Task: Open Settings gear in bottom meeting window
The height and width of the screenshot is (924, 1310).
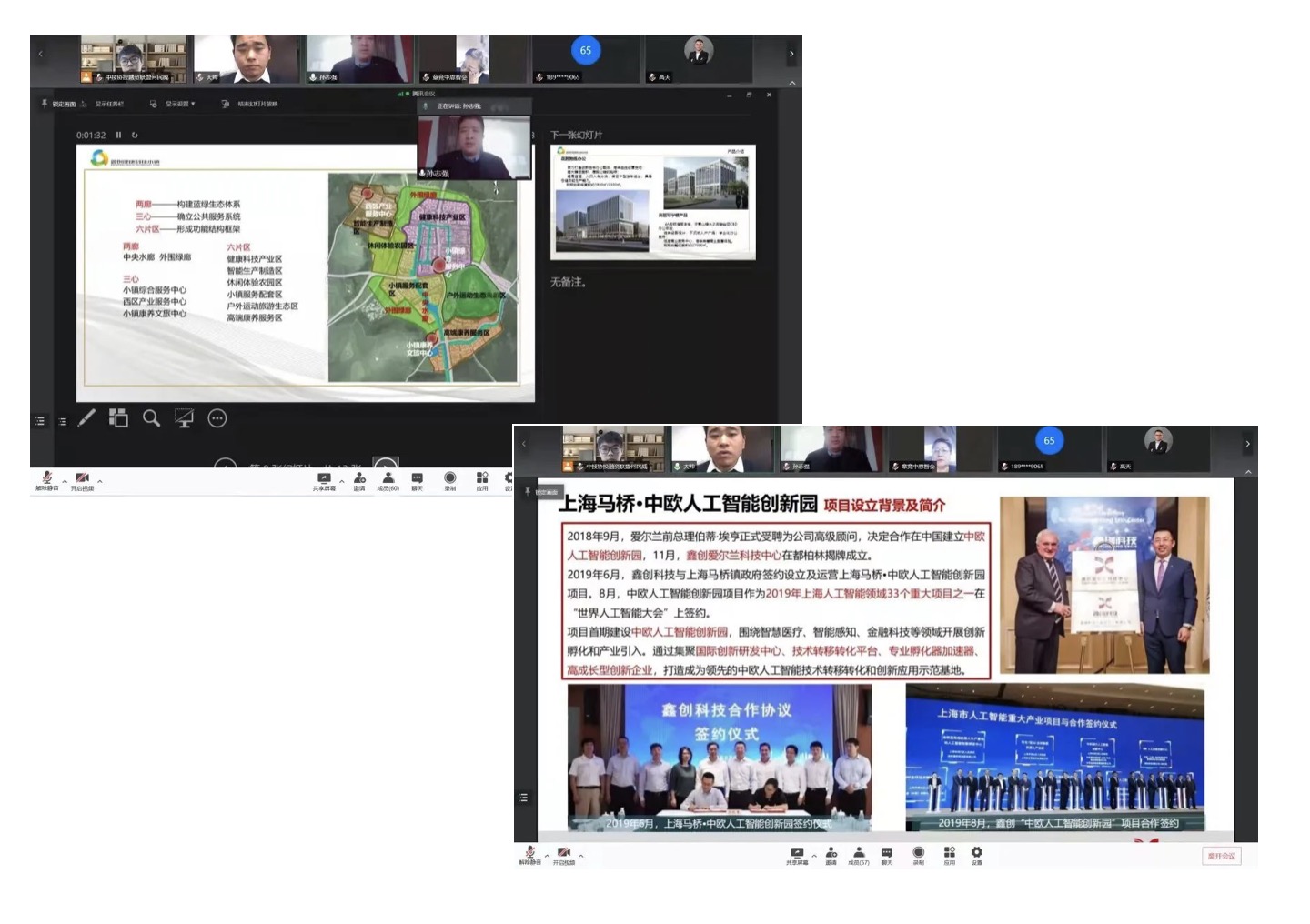Action: [x=976, y=855]
